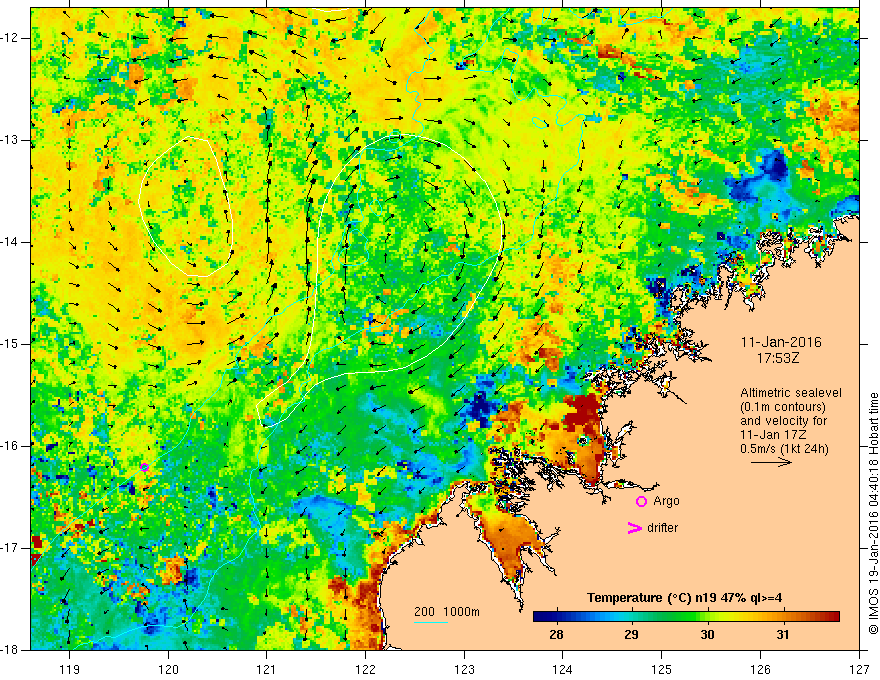
Task: Click the 'Temperature (°C) n19 47% ql>=4' title
Action: click(684, 598)
